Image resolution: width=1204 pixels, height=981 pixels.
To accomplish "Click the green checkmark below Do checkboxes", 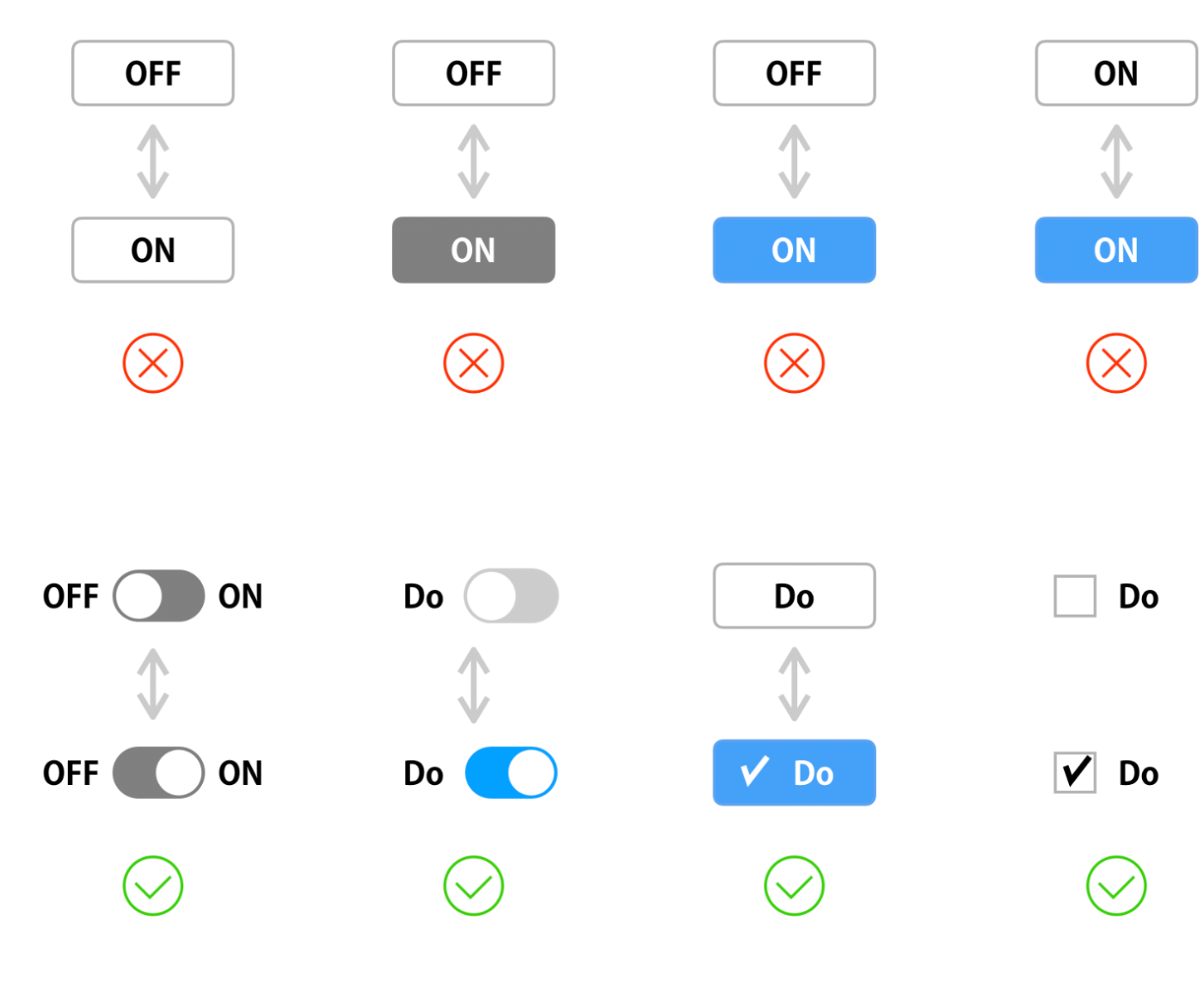I will click(1116, 886).
